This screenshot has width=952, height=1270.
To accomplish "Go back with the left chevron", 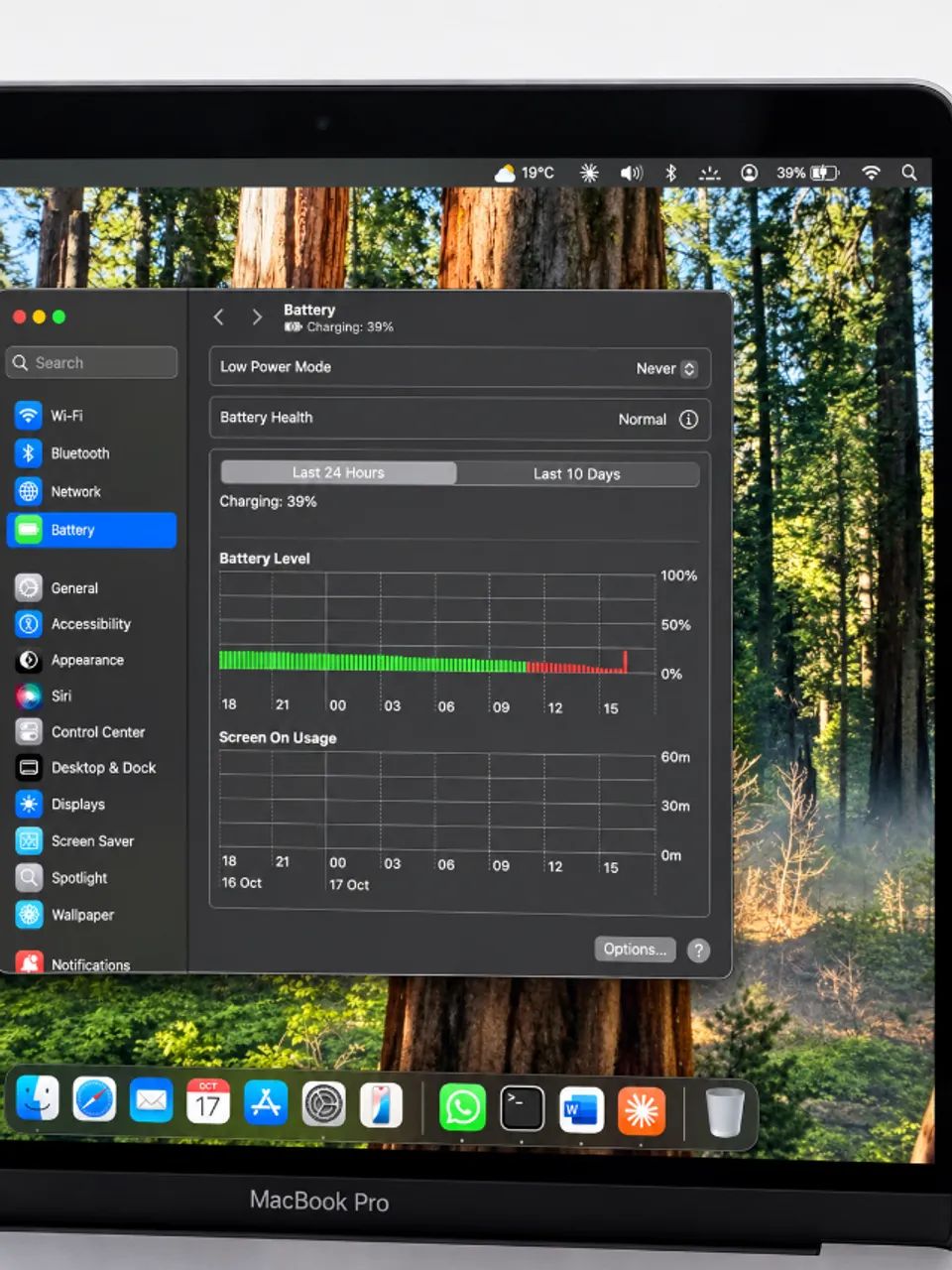I will tap(219, 317).
